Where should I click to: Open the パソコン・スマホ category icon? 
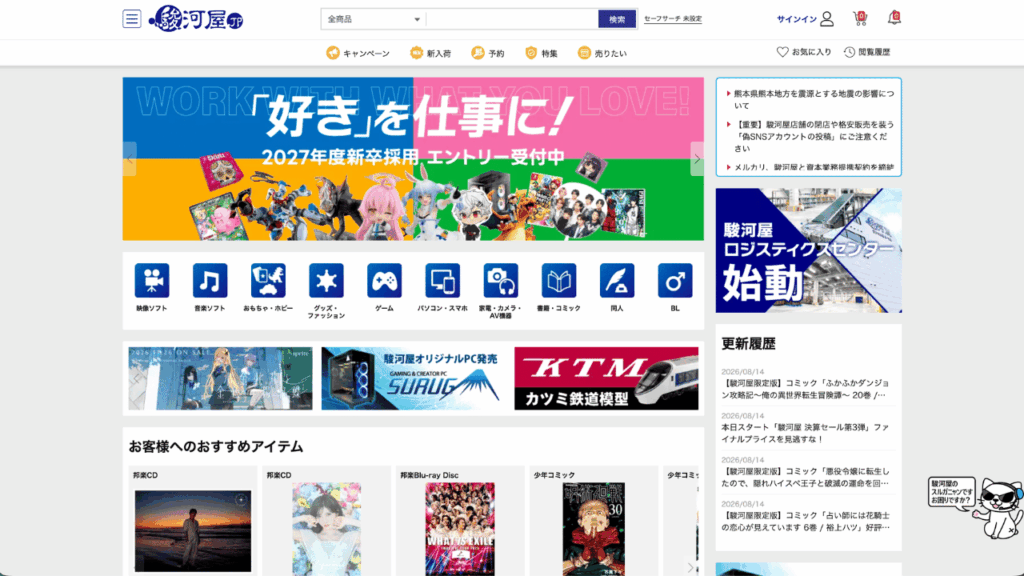[442, 281]
